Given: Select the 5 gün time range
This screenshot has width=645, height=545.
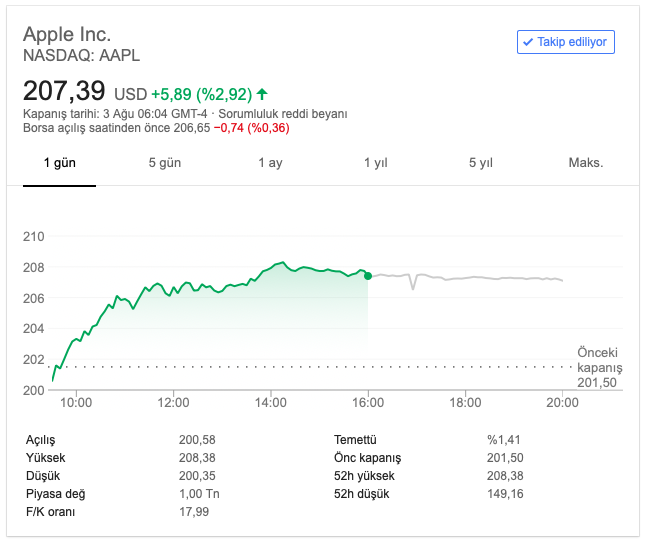Looking at the screenshot, I should [x=164, y=163].
